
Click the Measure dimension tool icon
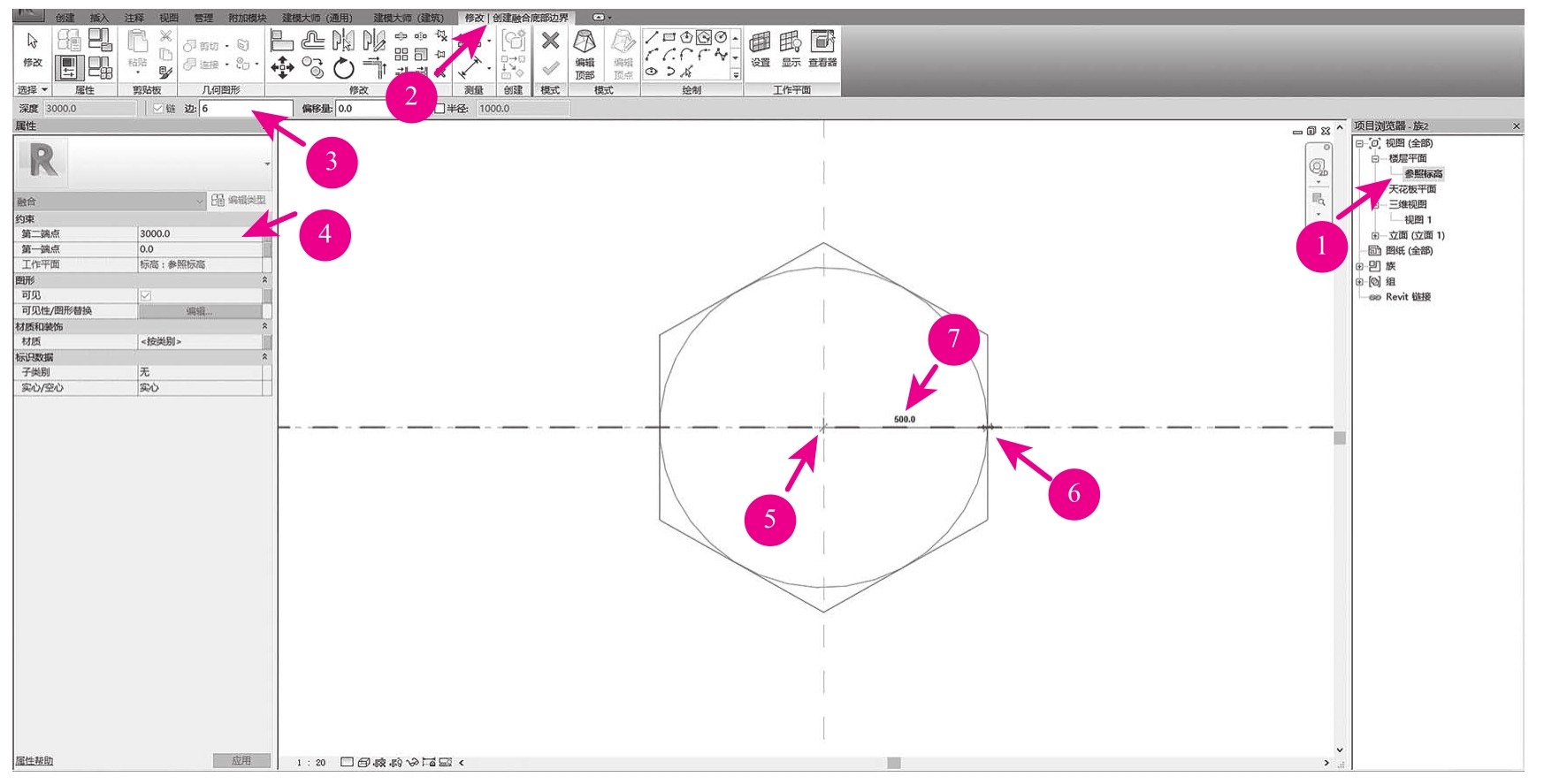[470, 67]
